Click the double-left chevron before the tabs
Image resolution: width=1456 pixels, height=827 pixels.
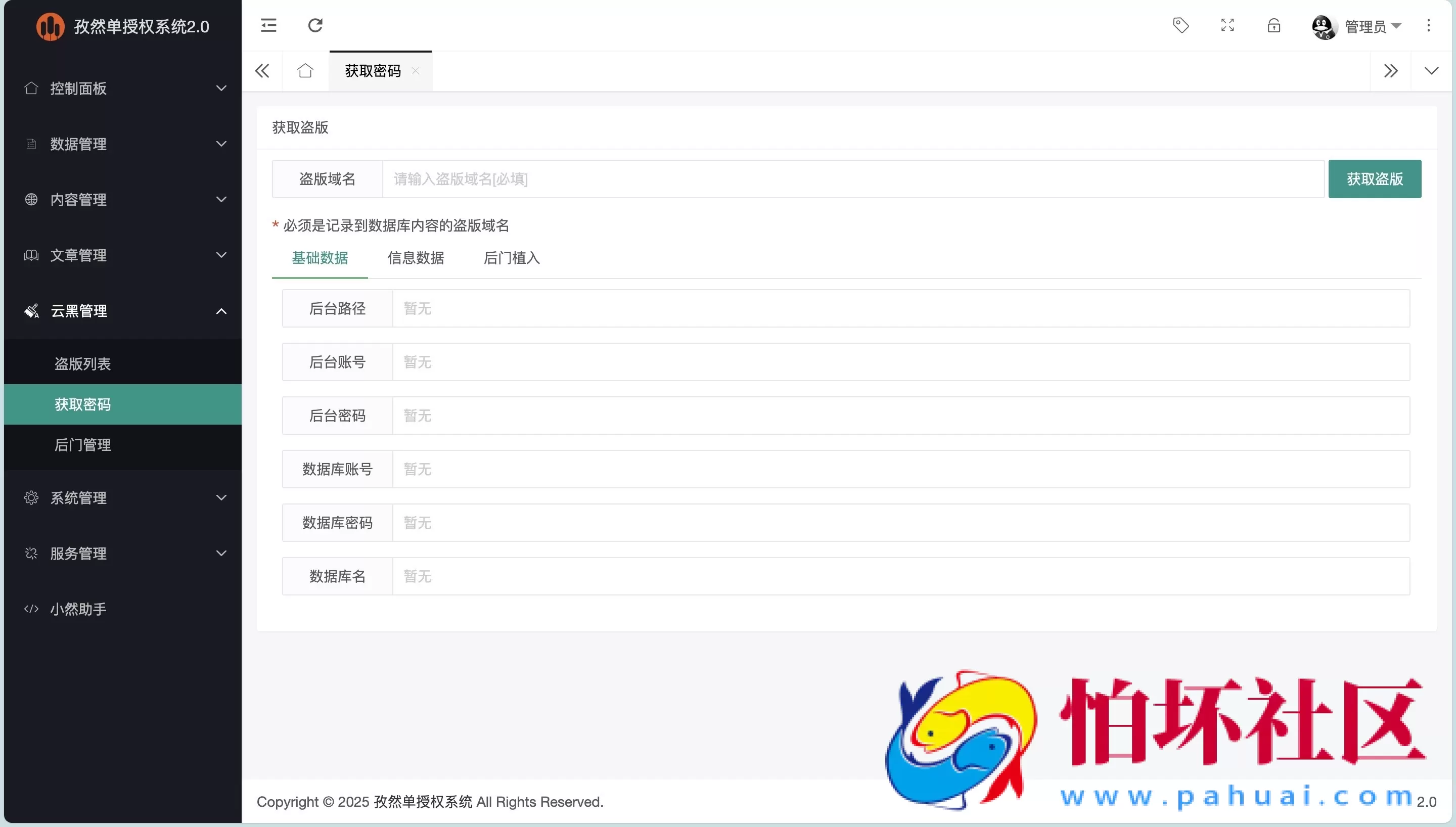pyautogui.click(x=261, y=70)
